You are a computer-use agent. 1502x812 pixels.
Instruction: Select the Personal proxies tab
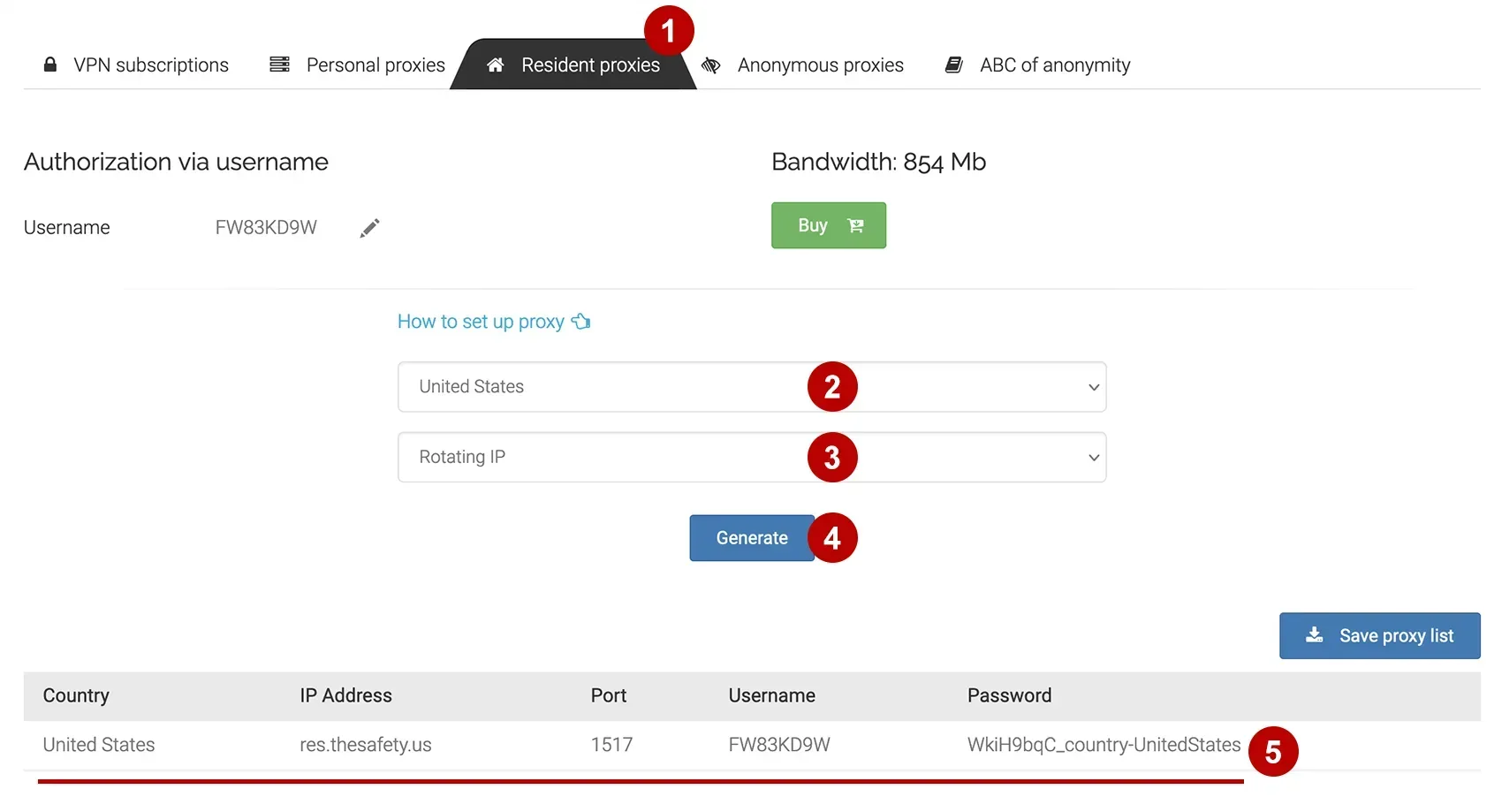tap(375, 65)
